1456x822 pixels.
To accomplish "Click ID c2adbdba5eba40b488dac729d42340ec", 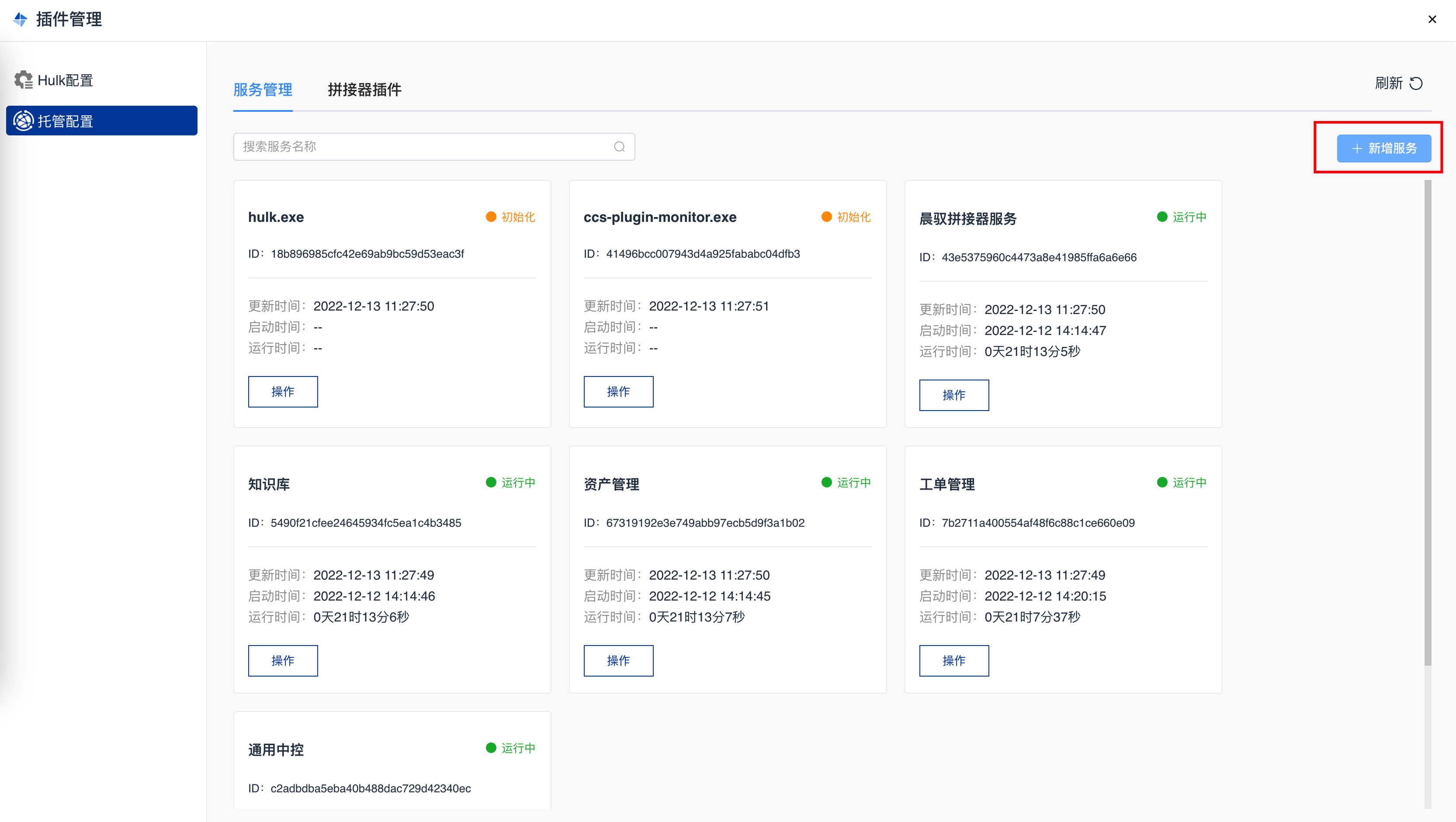I will (x=371, y=788).
